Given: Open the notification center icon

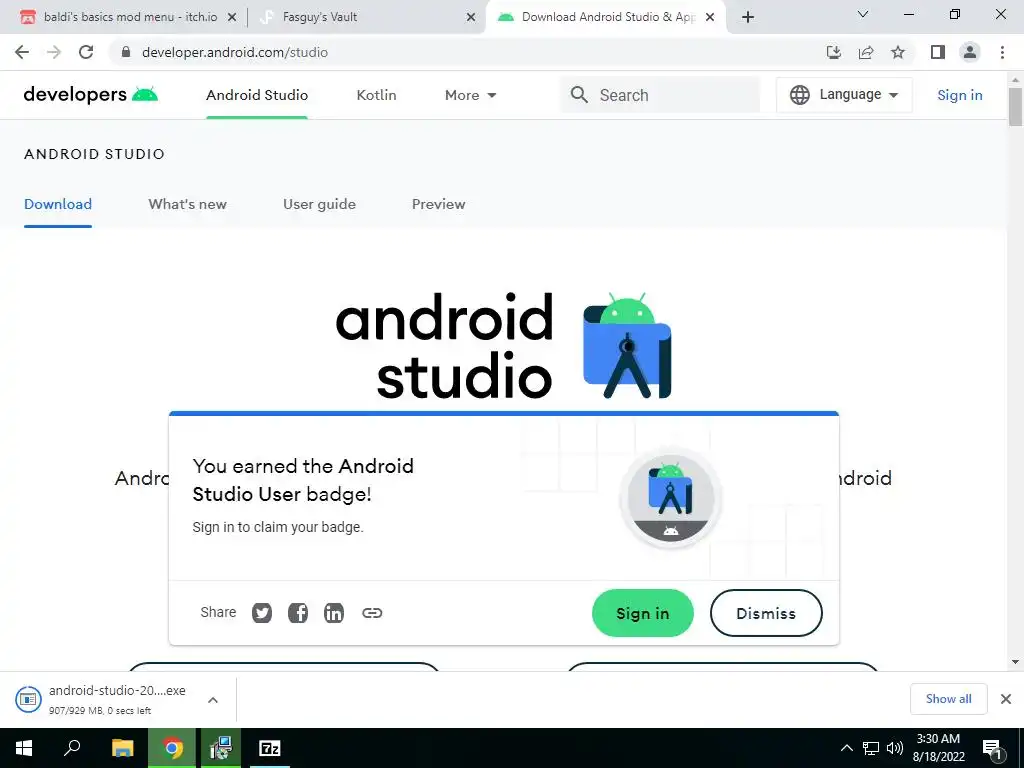Looking at the screenshot, I should tap(993, 748).
